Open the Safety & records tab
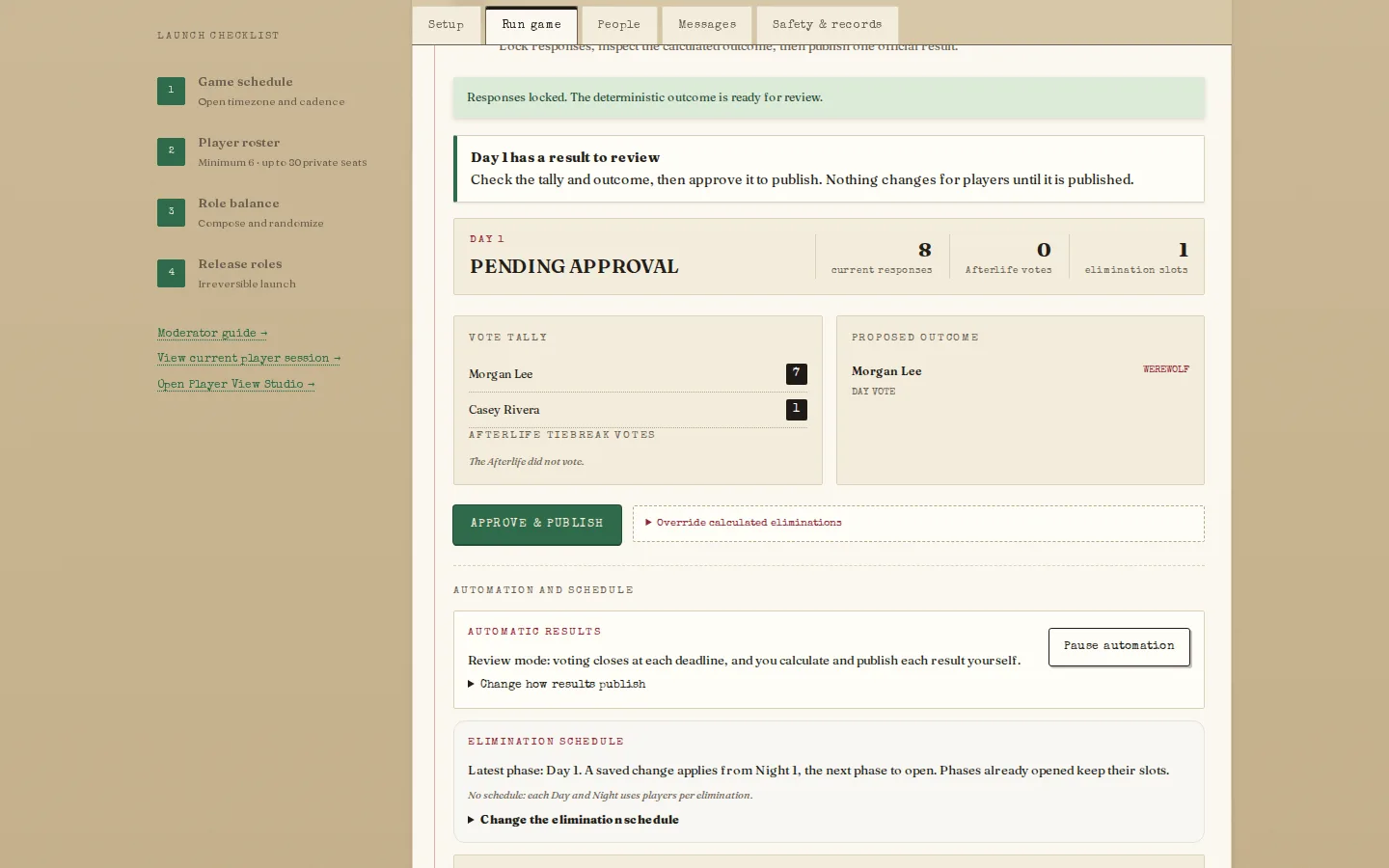The image size is (1389, 868). pyautogui.click(x=827, y=25)
